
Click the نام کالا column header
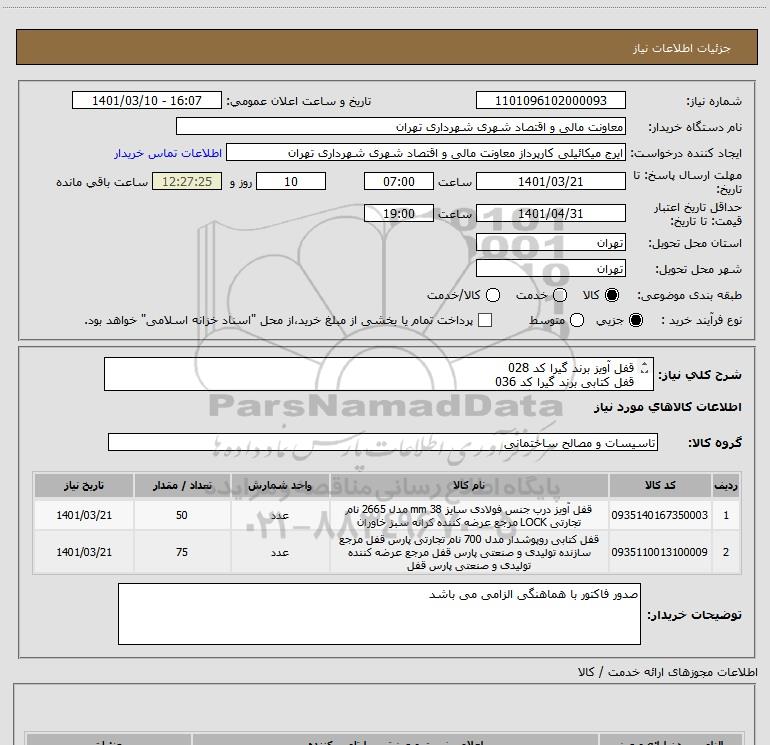coord(469,485)
